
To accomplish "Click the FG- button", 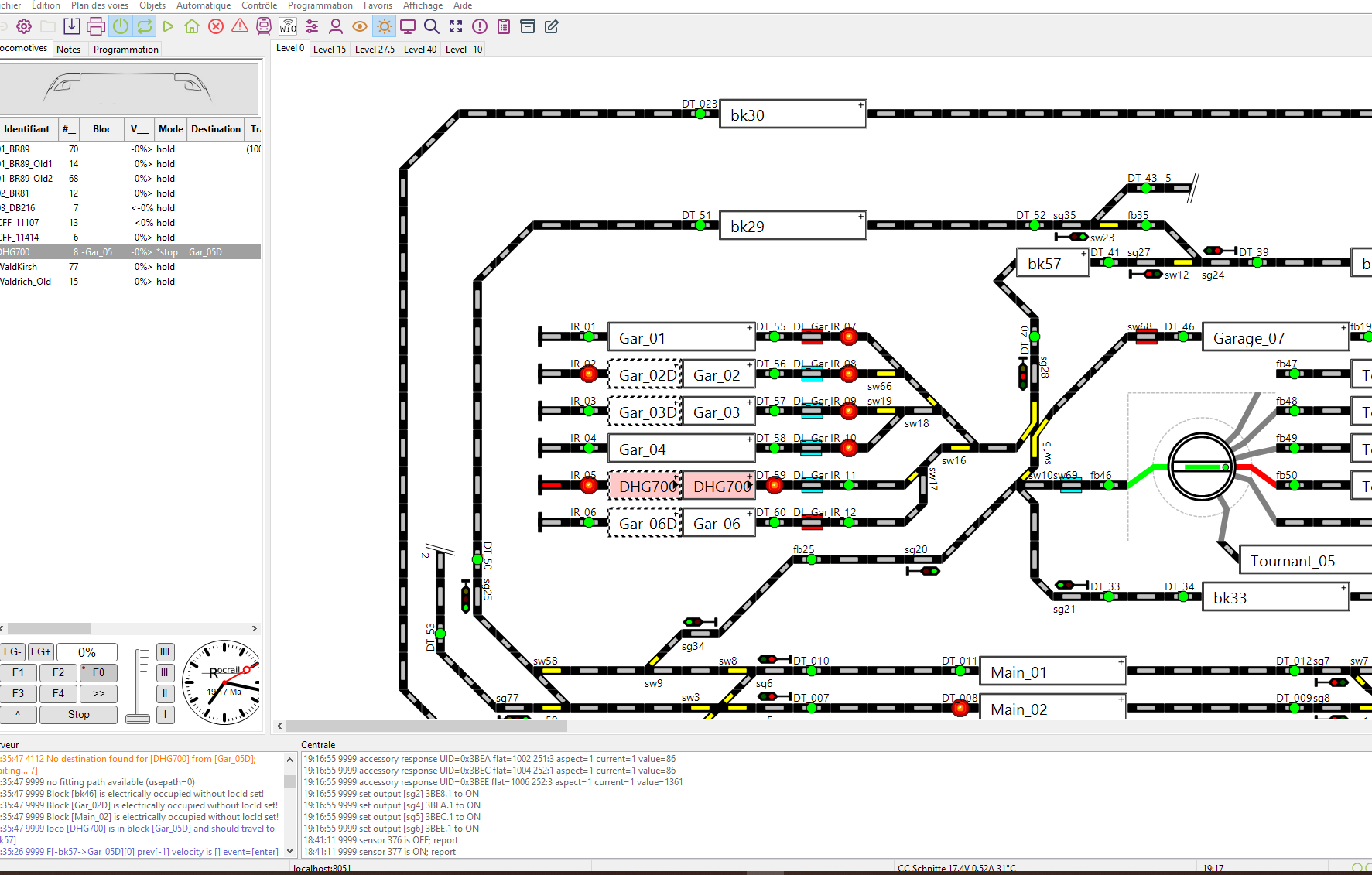I will pos(12,652).
